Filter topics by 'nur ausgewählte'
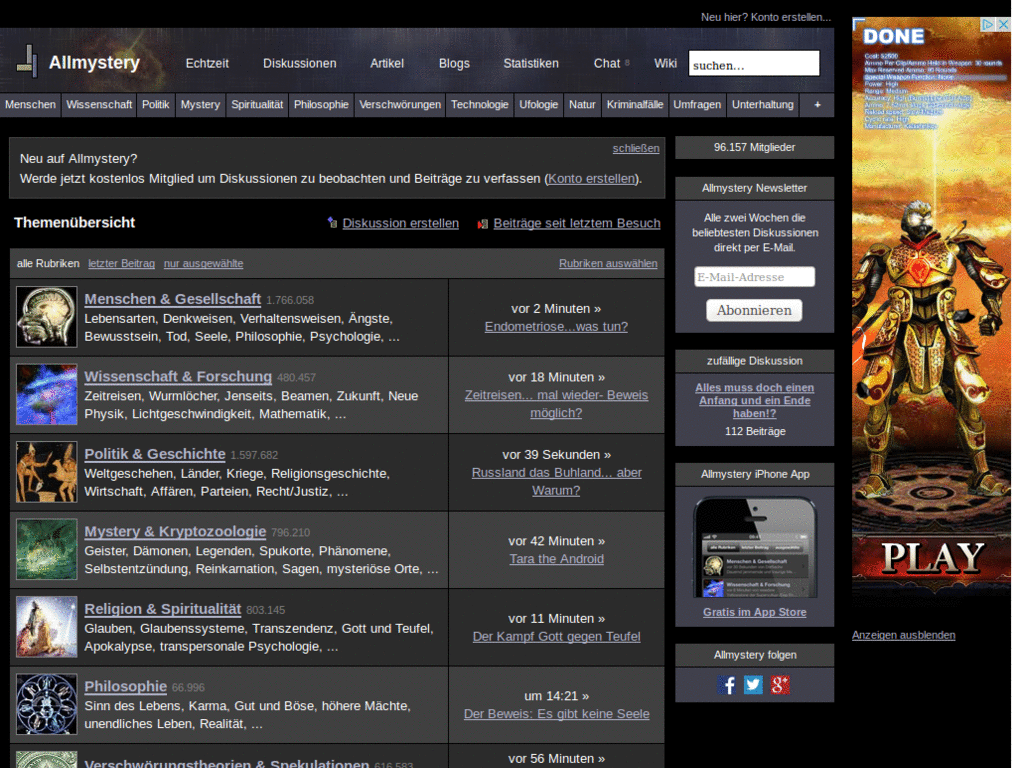This screenshot has width=1024, height=768. (203, 264)
